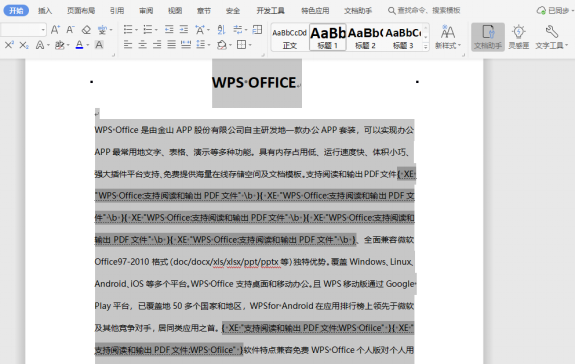Viewport: 576px width, 364px height.
Task: Open the Text Tools (文字工具) wrench menu
Action: 551,37
